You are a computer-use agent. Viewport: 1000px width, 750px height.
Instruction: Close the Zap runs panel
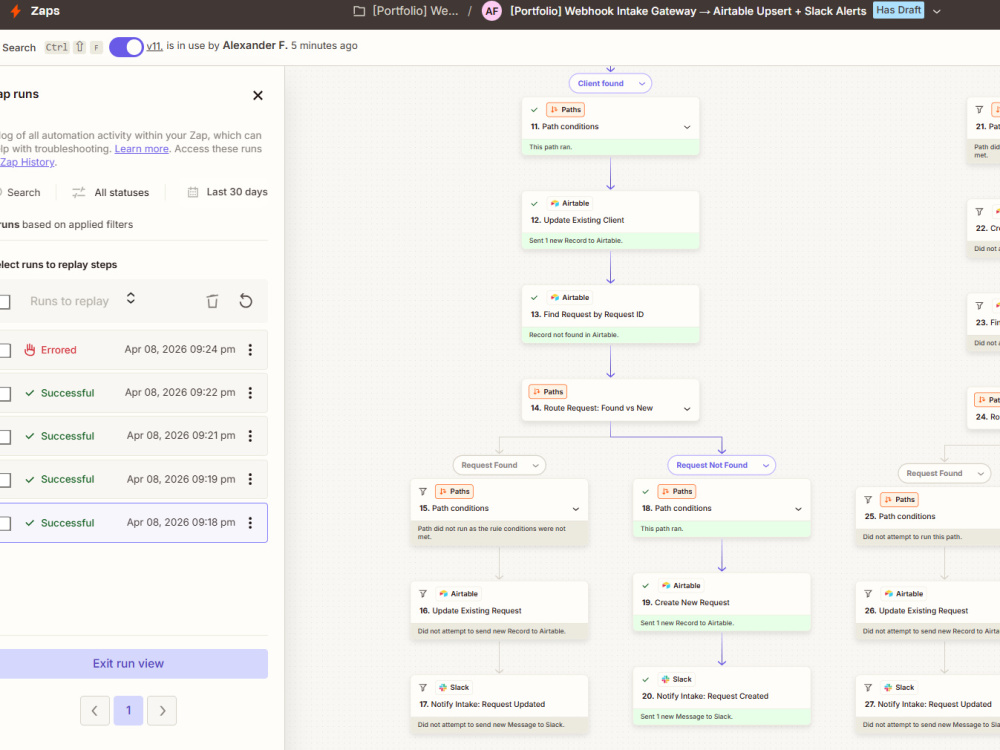[x=258, y=96]
